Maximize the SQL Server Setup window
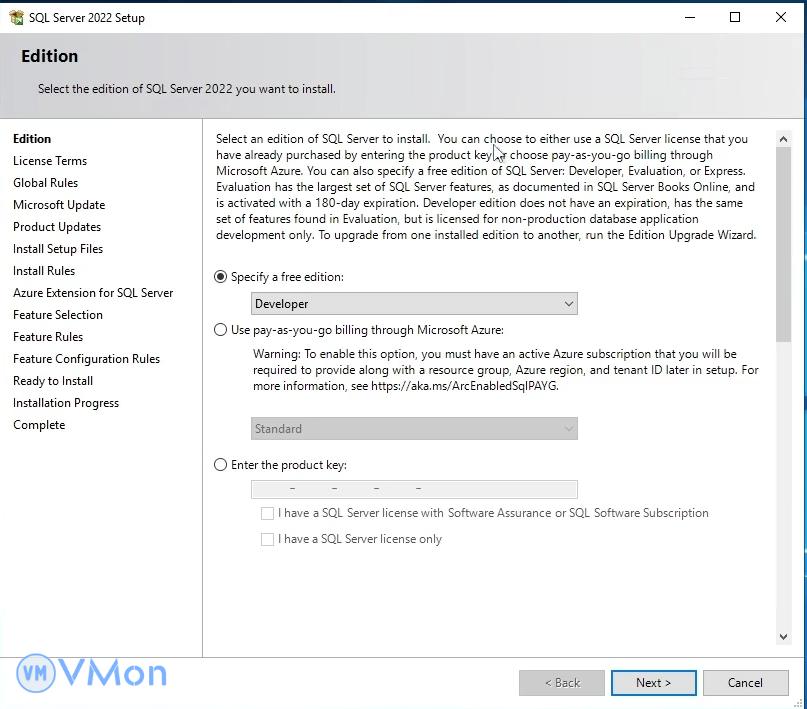The width and height of the screenshot is (807, 709). (735, 17)
